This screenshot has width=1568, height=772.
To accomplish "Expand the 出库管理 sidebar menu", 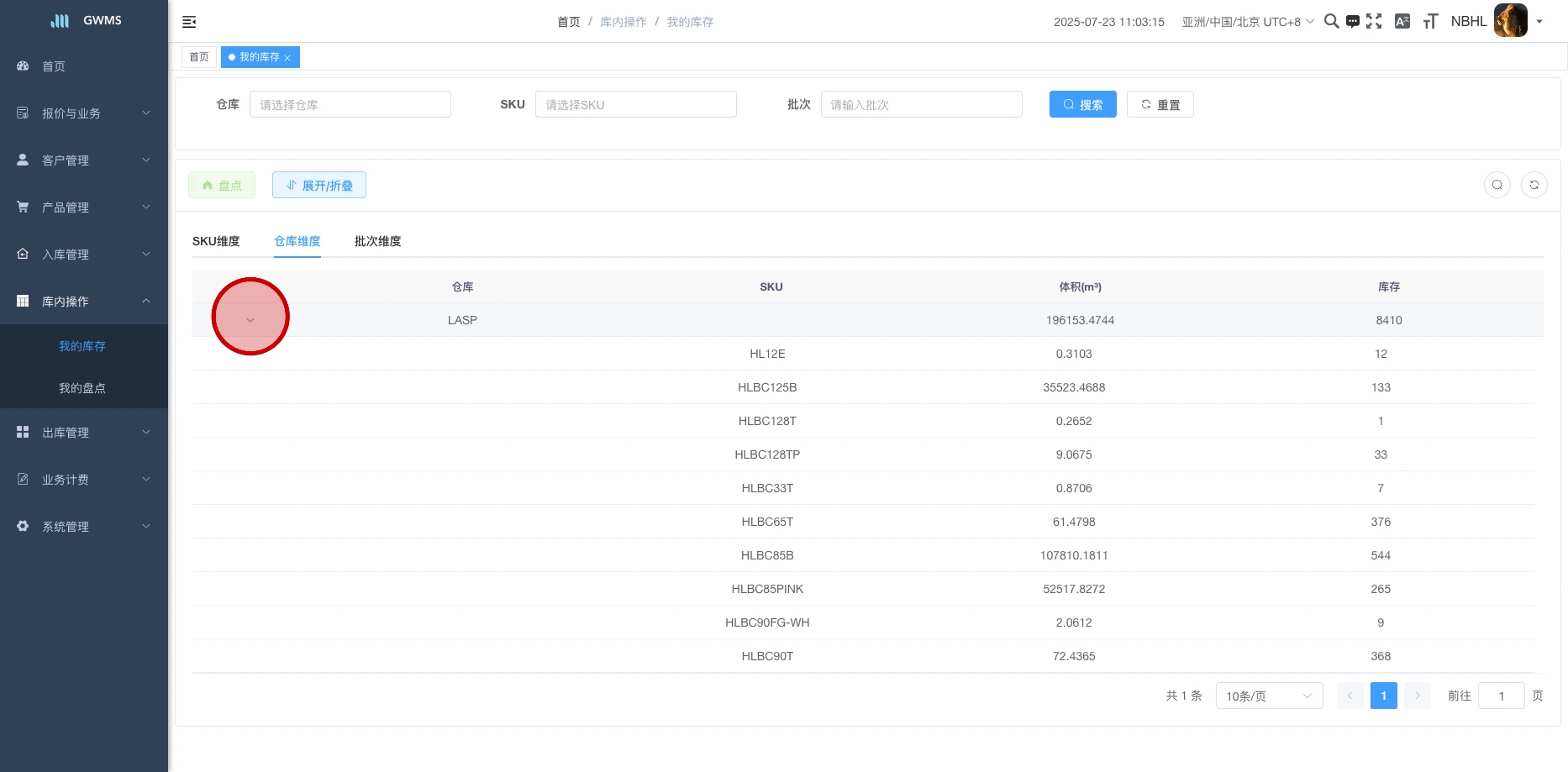I will pos(84,433).
